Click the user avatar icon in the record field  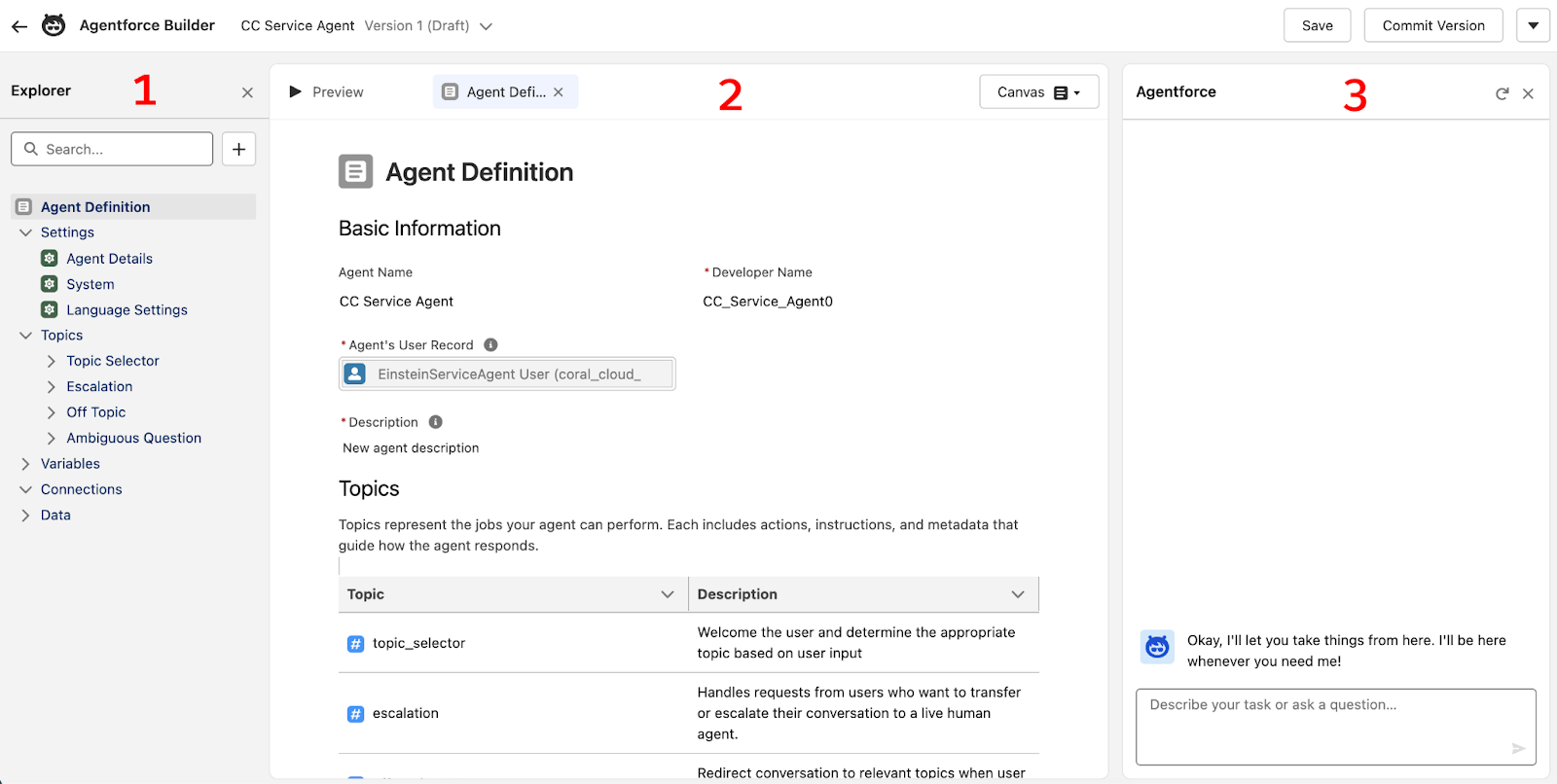click(355, 374)
